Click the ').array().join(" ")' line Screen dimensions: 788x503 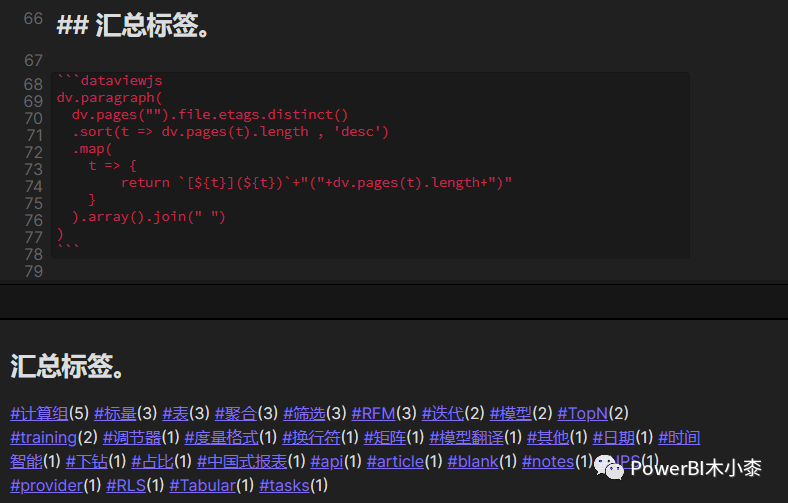[149, 217]
